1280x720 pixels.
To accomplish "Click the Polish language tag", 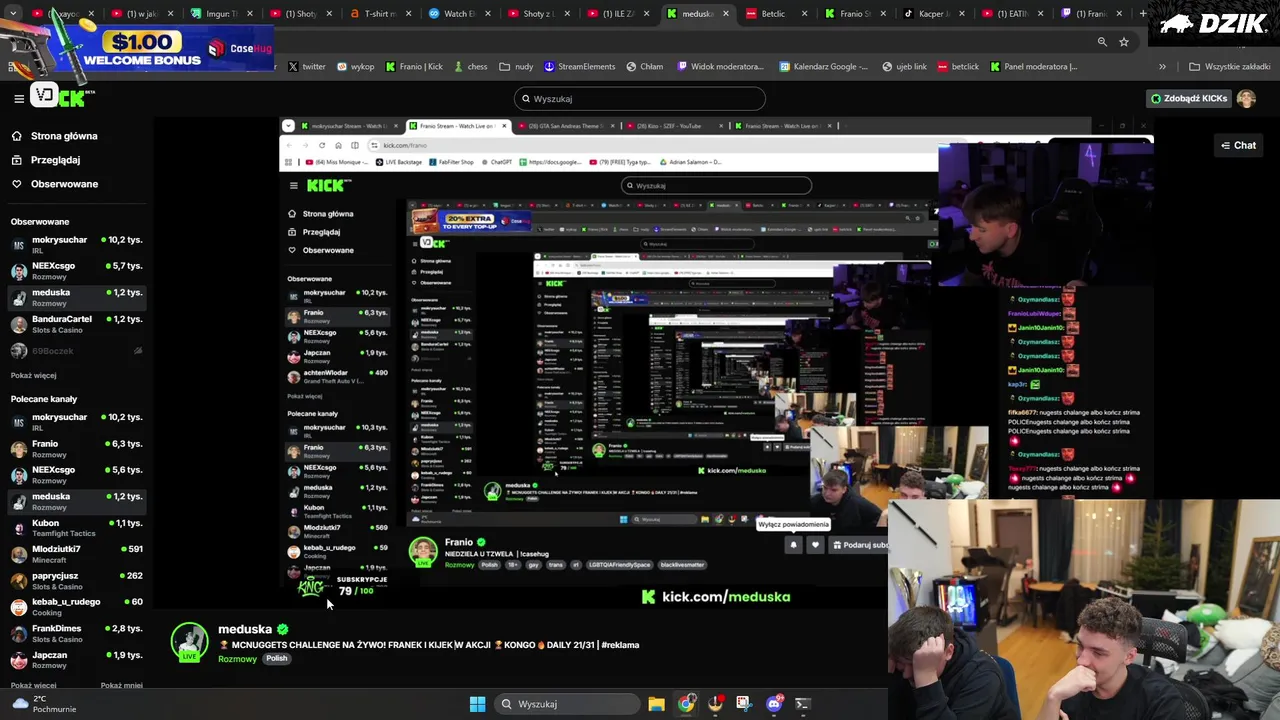I will 276,659.
